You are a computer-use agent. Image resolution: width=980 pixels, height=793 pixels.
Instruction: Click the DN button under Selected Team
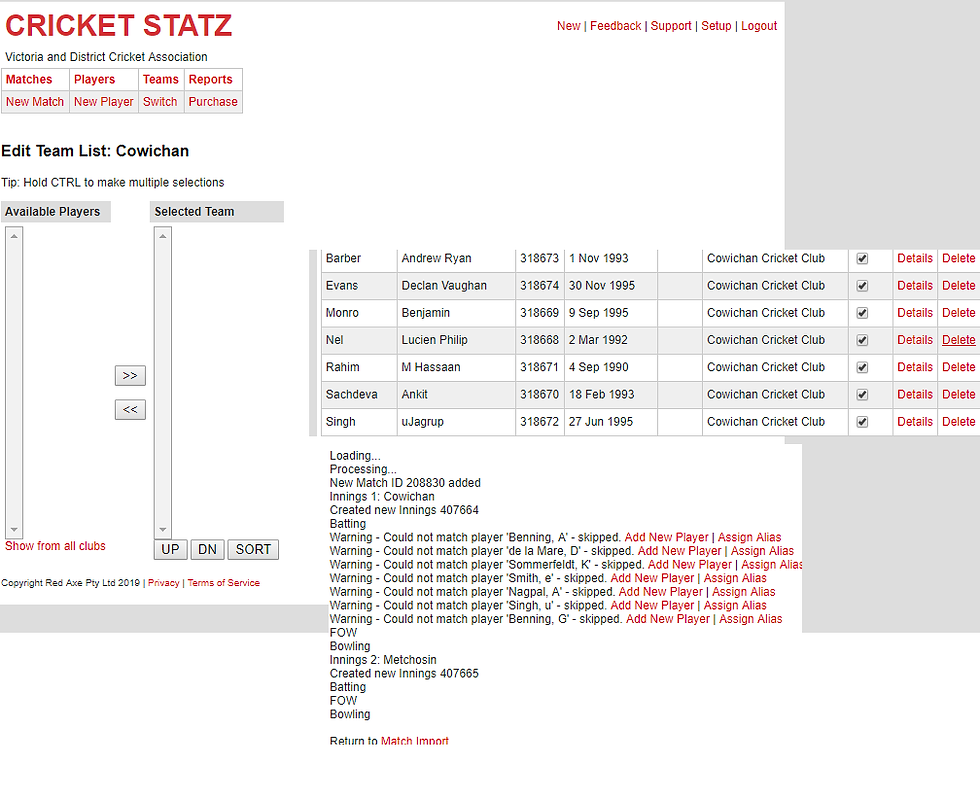[207, 549]
